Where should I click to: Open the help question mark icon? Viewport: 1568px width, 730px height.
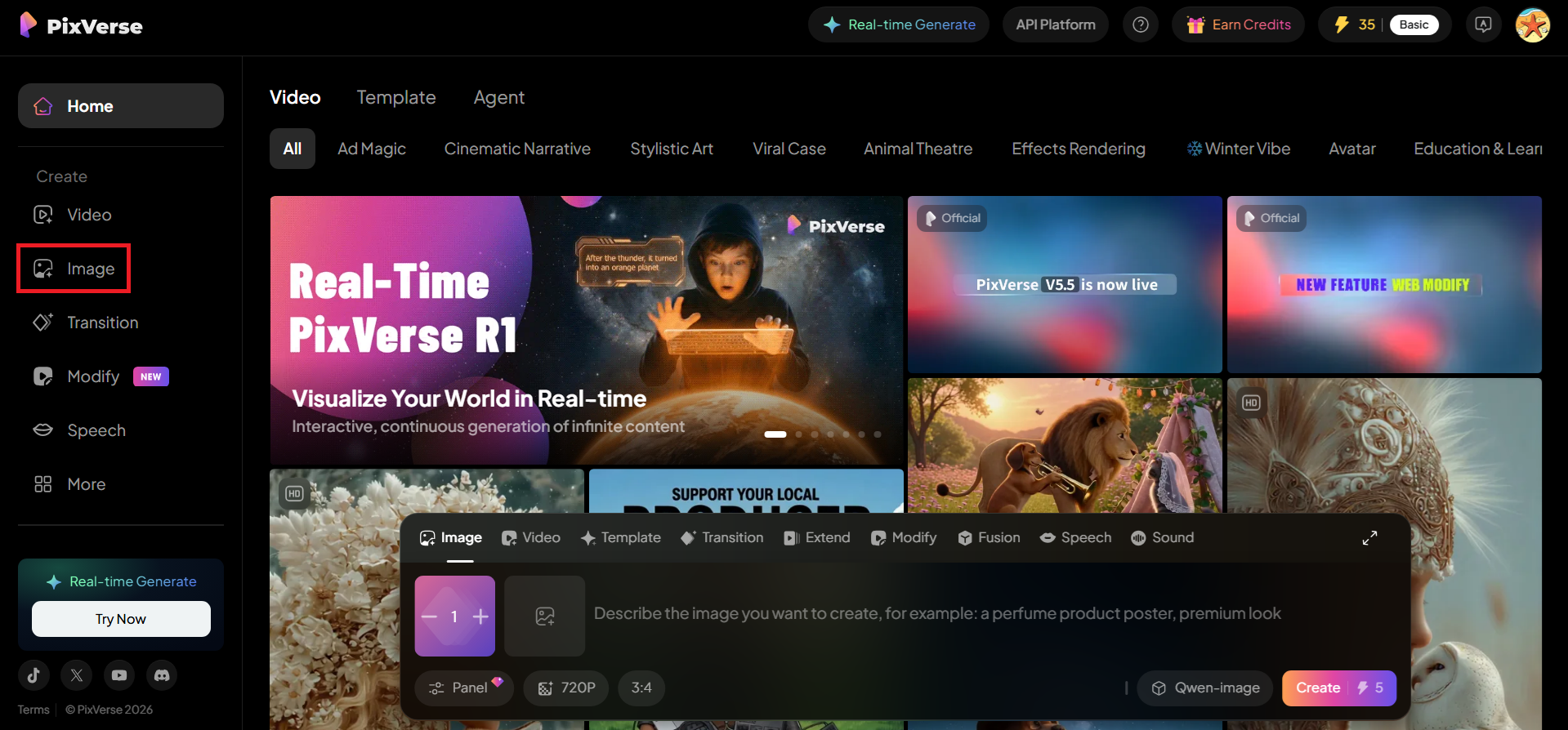[x=1141, y=24]
